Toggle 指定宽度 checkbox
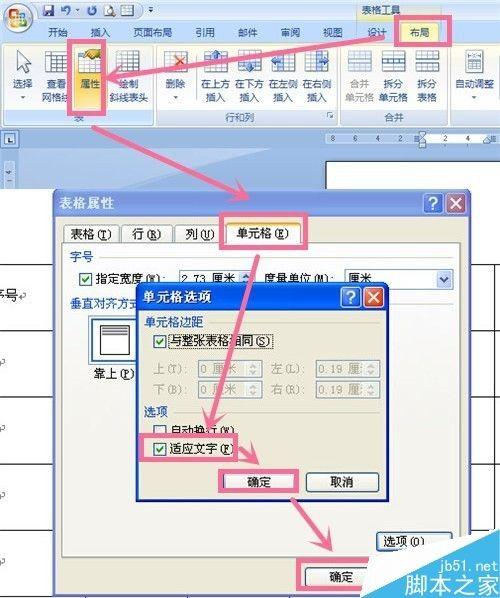Viewport: 500px width, 598px height. [85, 279]
